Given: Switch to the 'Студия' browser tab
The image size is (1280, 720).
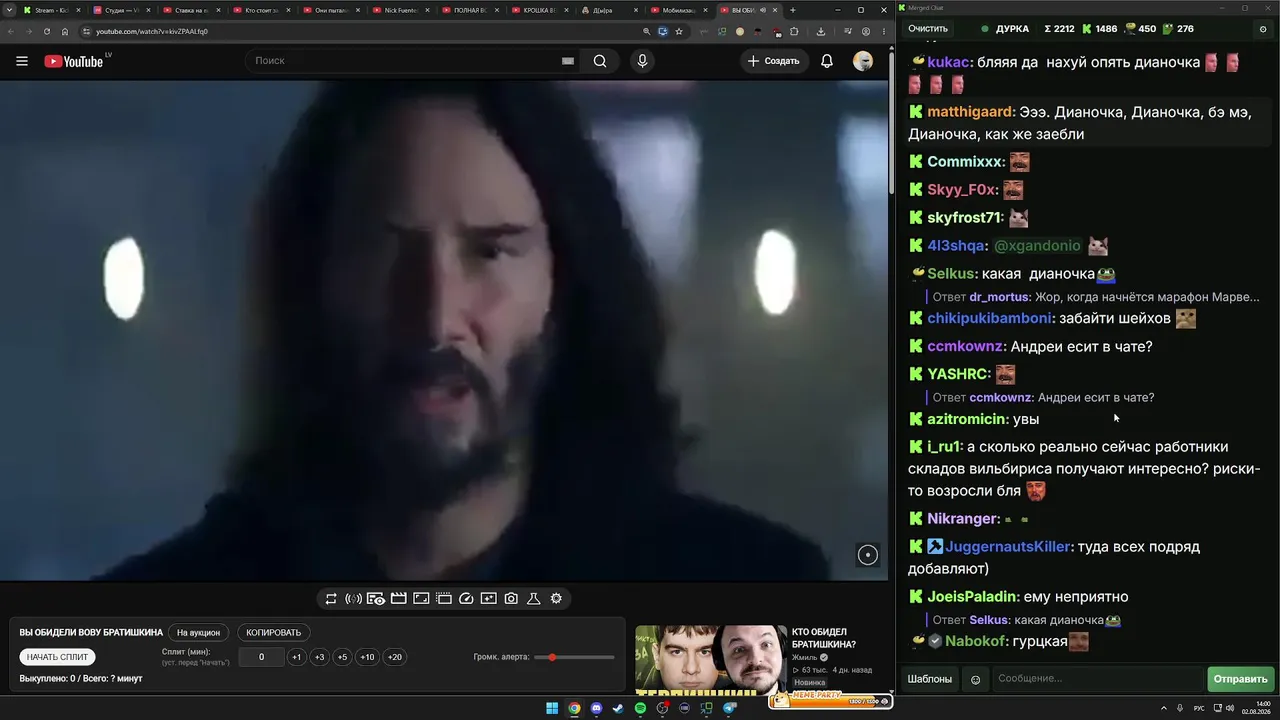Looking at the screenshot, I should pyautogui.click(x=122, y=10).
